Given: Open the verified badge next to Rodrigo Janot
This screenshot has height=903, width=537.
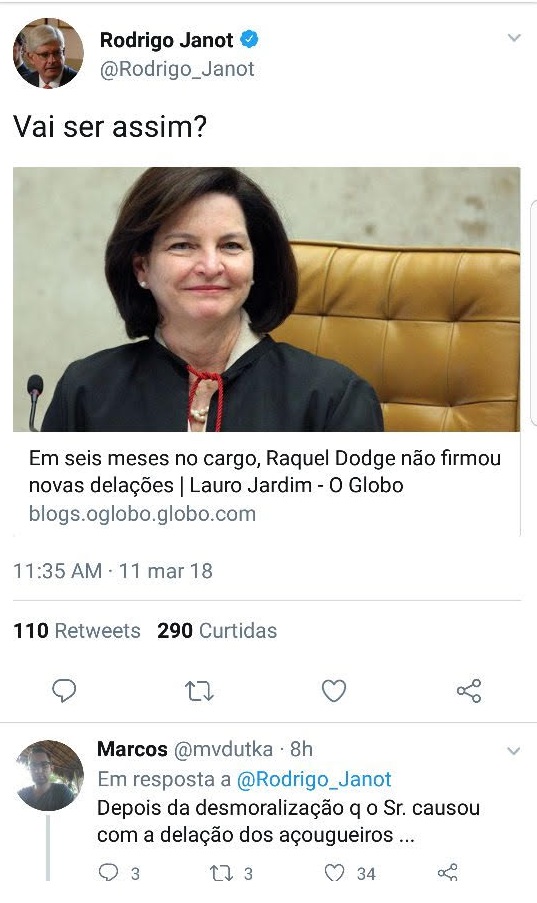Looking at the screenshot, I should 249,40.
